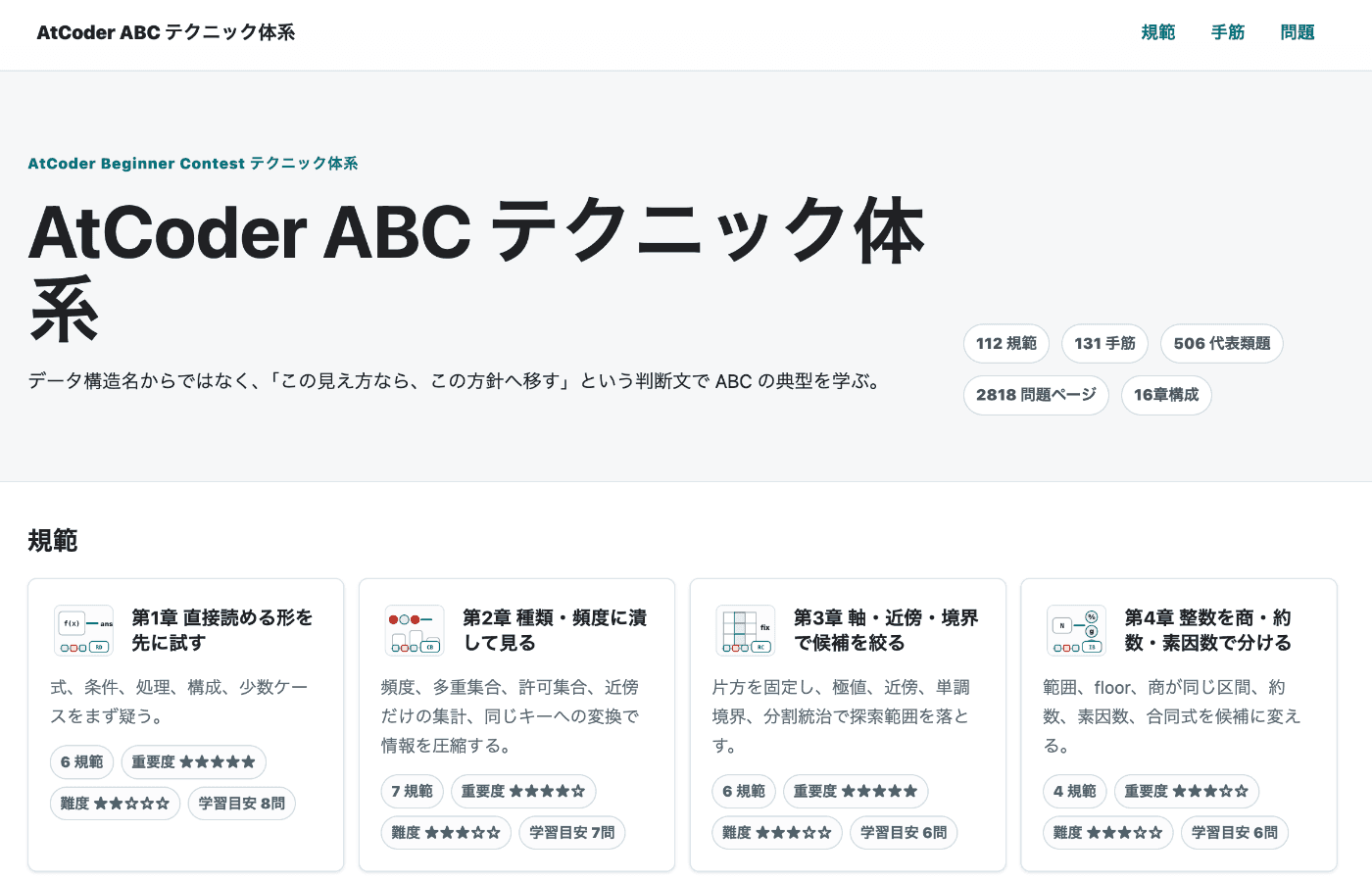Click the 4 規範 tag in 第4章 card

coord(1075,792)
